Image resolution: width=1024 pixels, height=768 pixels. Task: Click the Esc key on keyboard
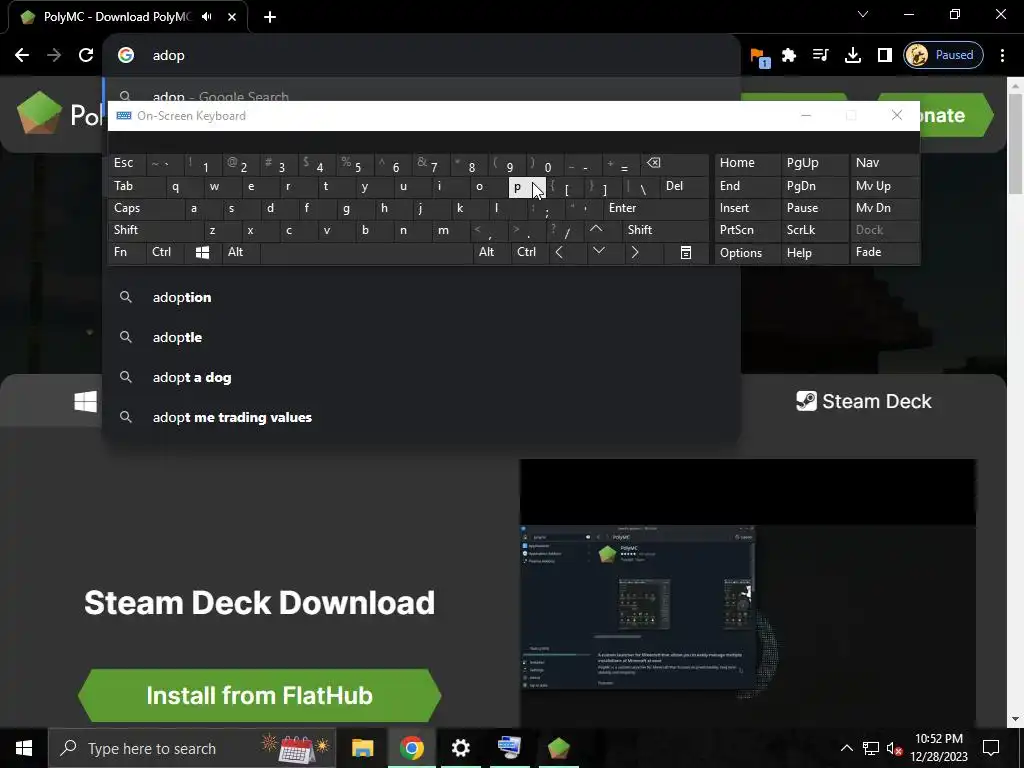pos(127,164)
